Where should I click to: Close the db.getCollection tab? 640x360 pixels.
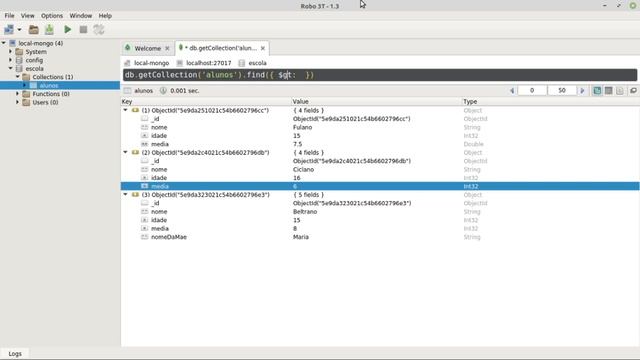point(263,48)
